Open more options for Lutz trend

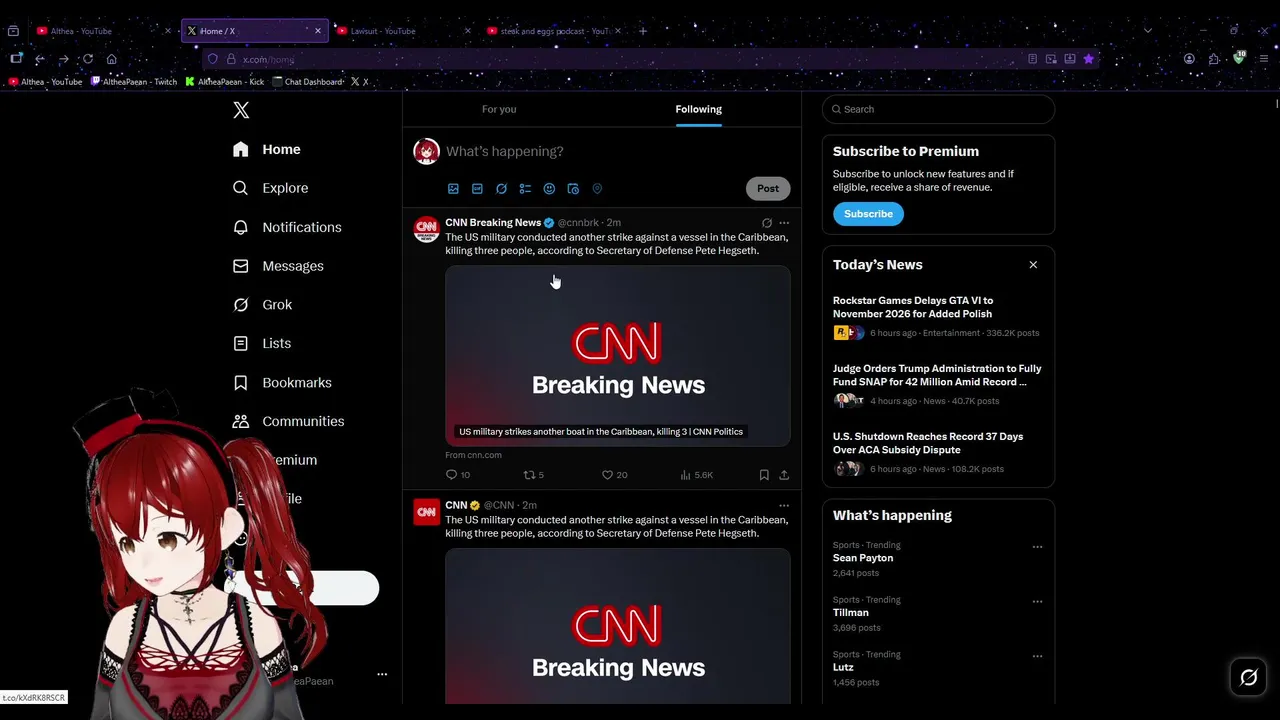(1037, 657)
